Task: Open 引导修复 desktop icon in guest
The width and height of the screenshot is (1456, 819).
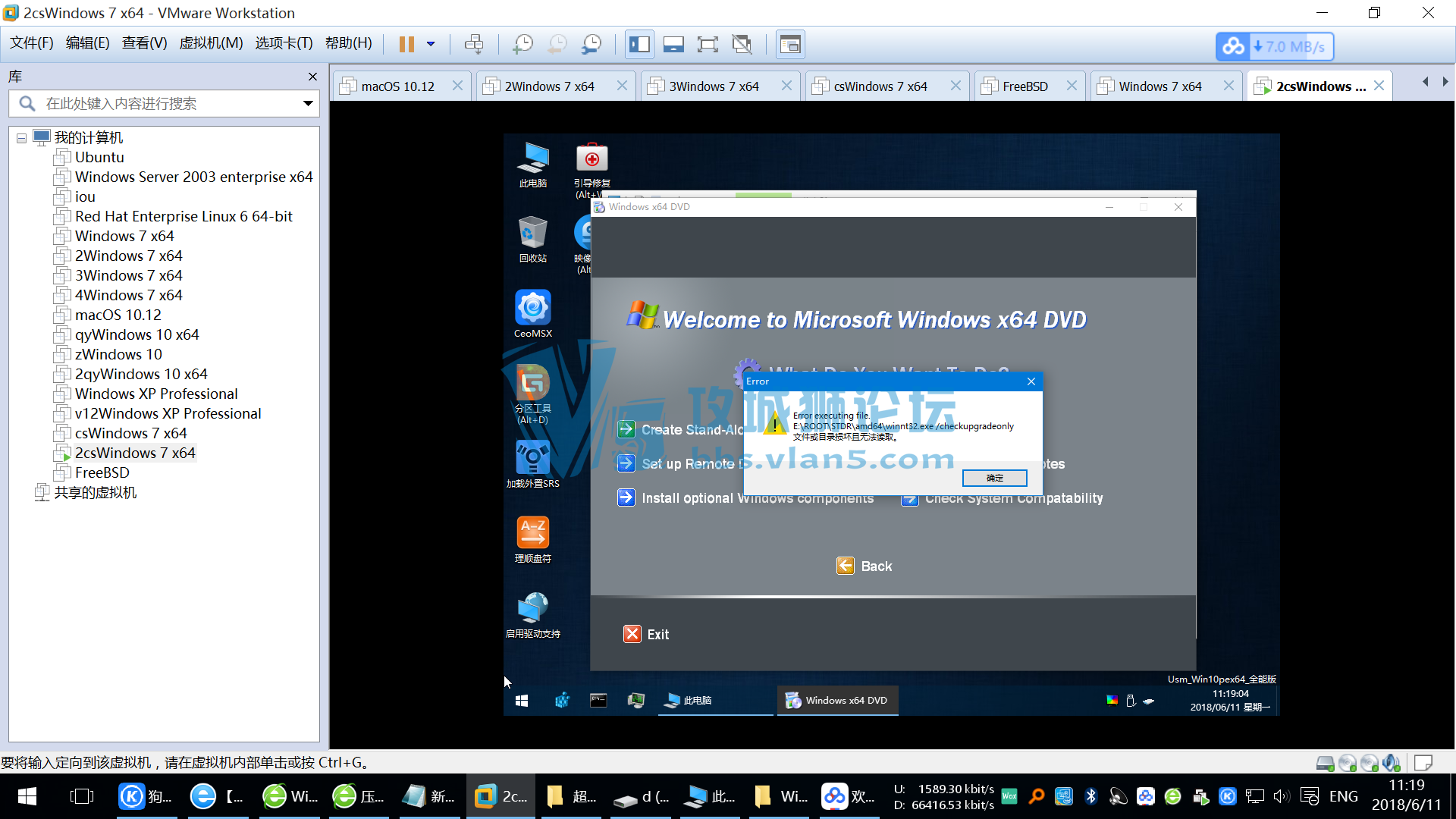Action: (x=591, y=171)
